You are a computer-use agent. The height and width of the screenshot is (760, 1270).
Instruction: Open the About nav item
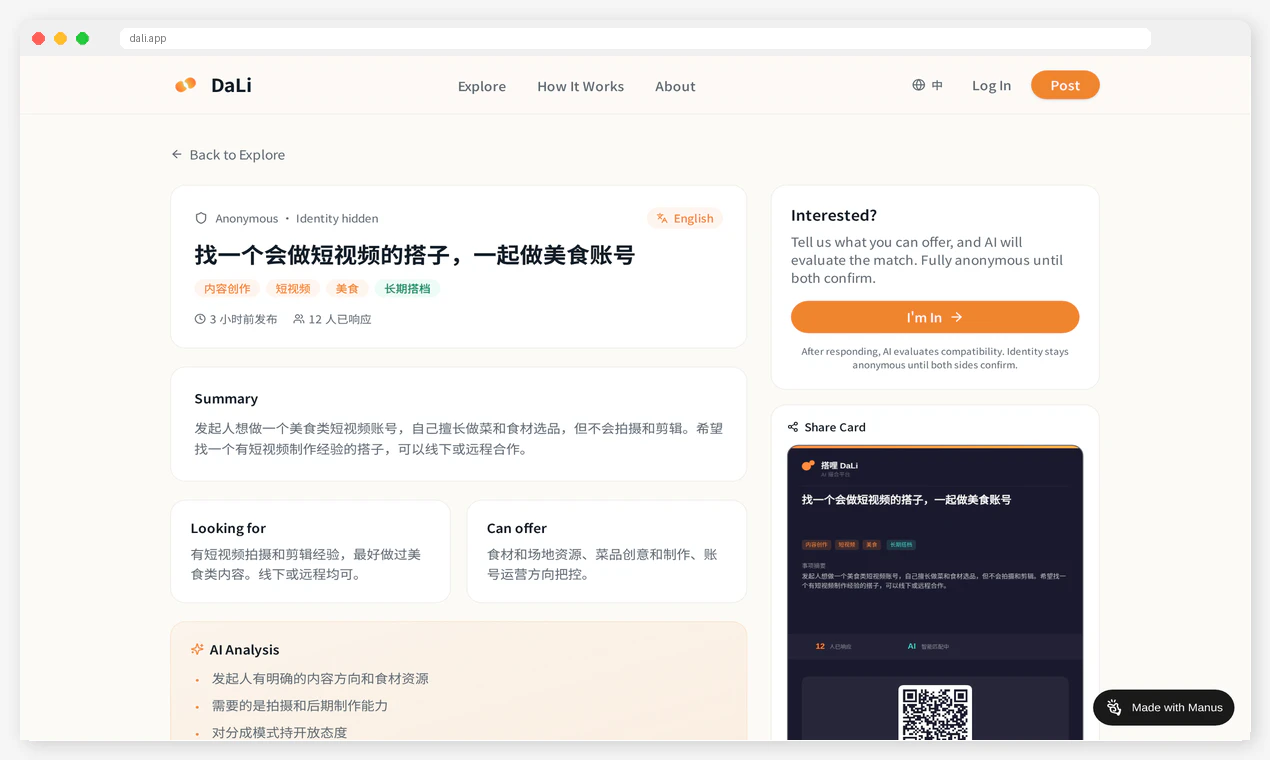pyautogui.click(x=675, y=86)
